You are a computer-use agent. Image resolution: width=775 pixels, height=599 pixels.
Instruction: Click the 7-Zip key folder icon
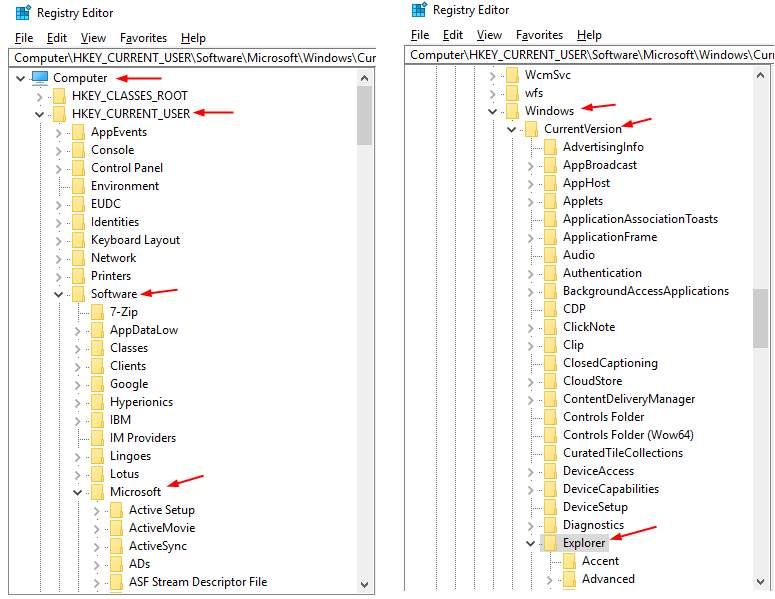coord(97,312)
